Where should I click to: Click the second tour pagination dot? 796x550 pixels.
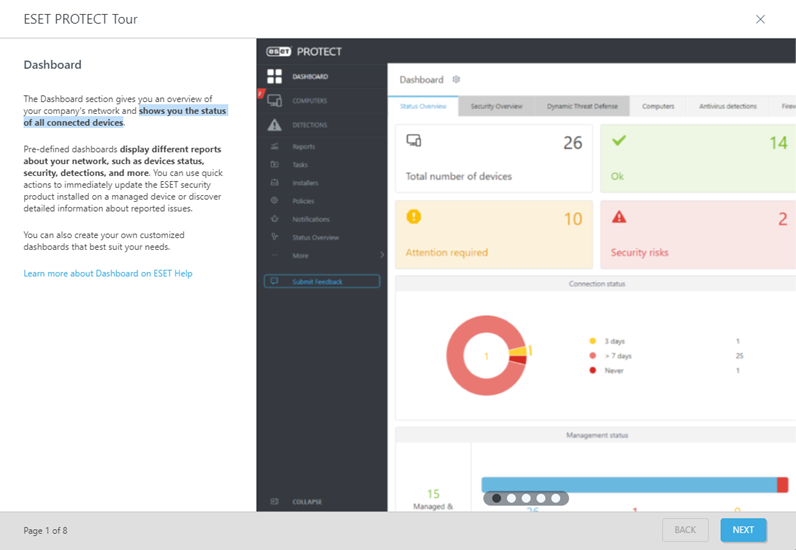click(x=511, y=498)
